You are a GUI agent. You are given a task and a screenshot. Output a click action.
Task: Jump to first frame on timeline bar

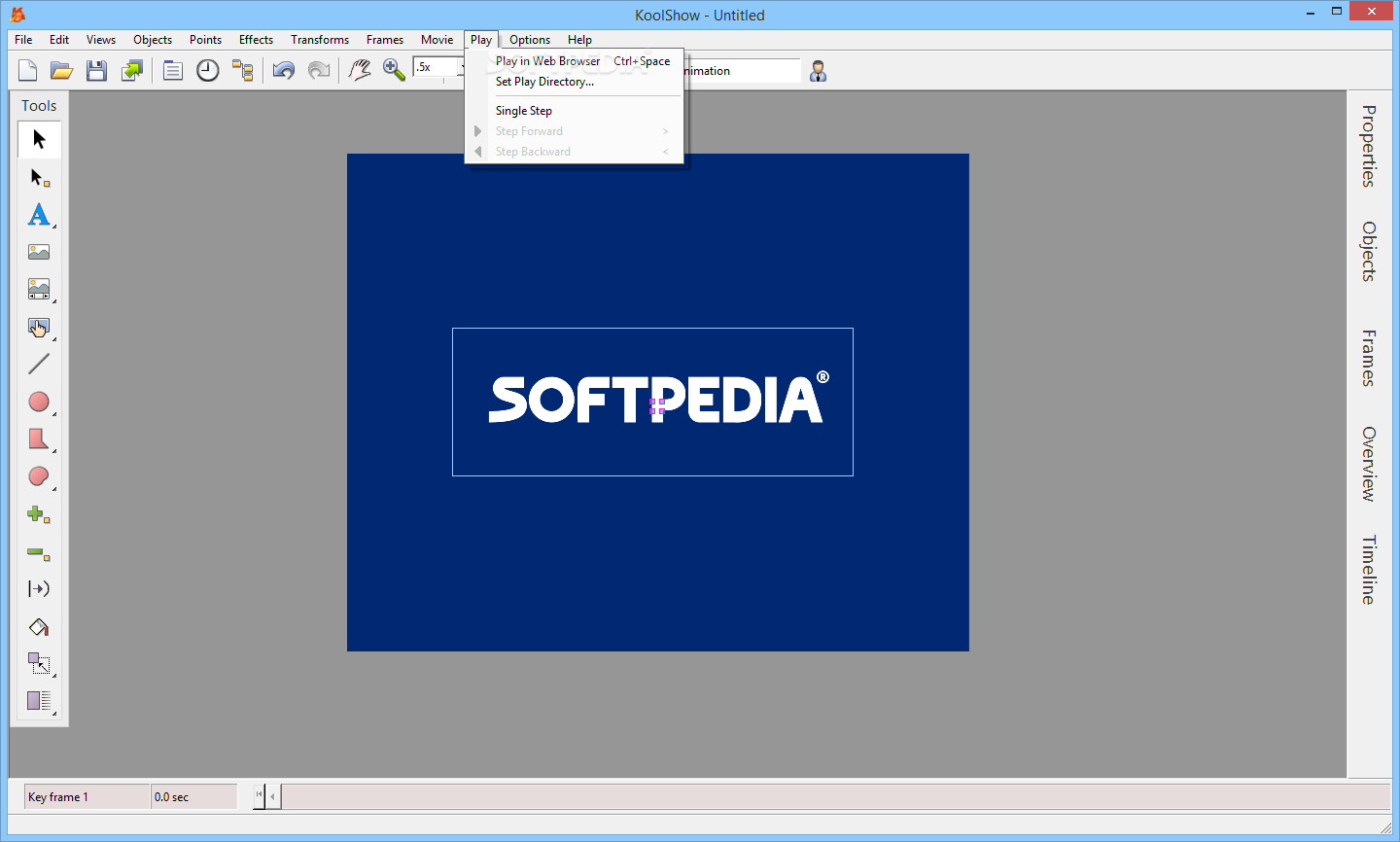pyautogui.click(x=259, y=796)
